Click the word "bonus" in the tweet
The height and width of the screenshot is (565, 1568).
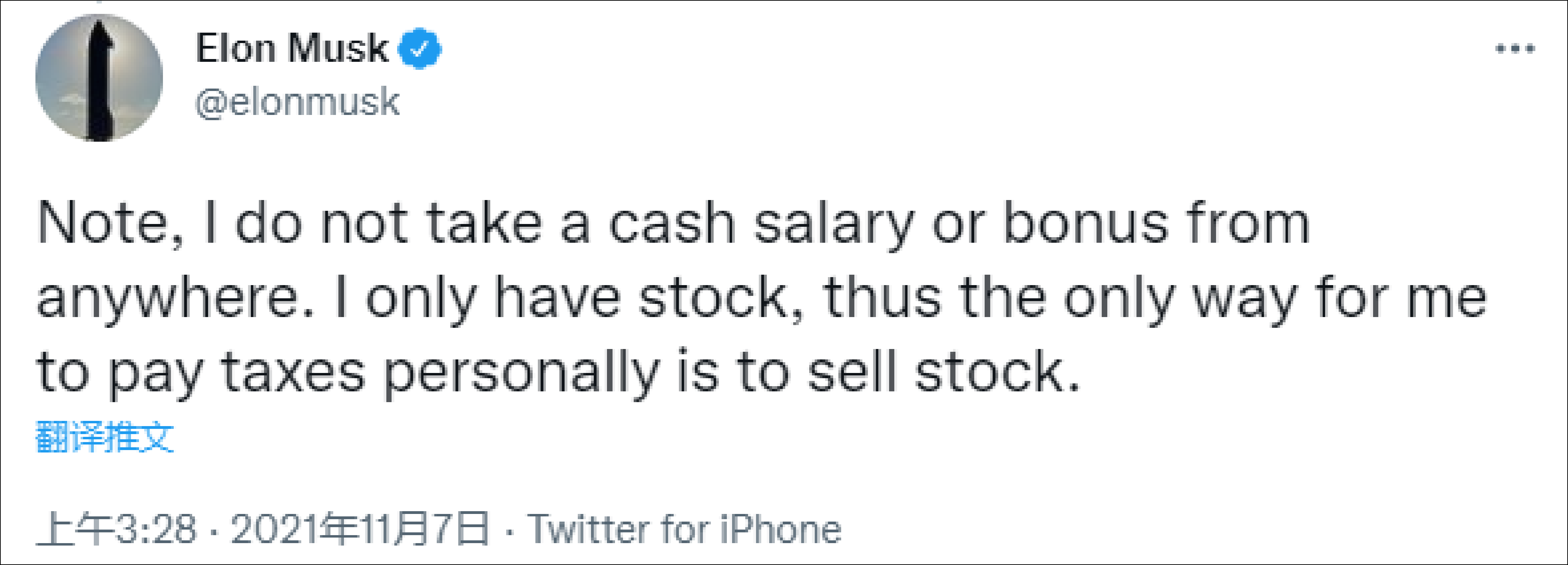click(1085, 224)
